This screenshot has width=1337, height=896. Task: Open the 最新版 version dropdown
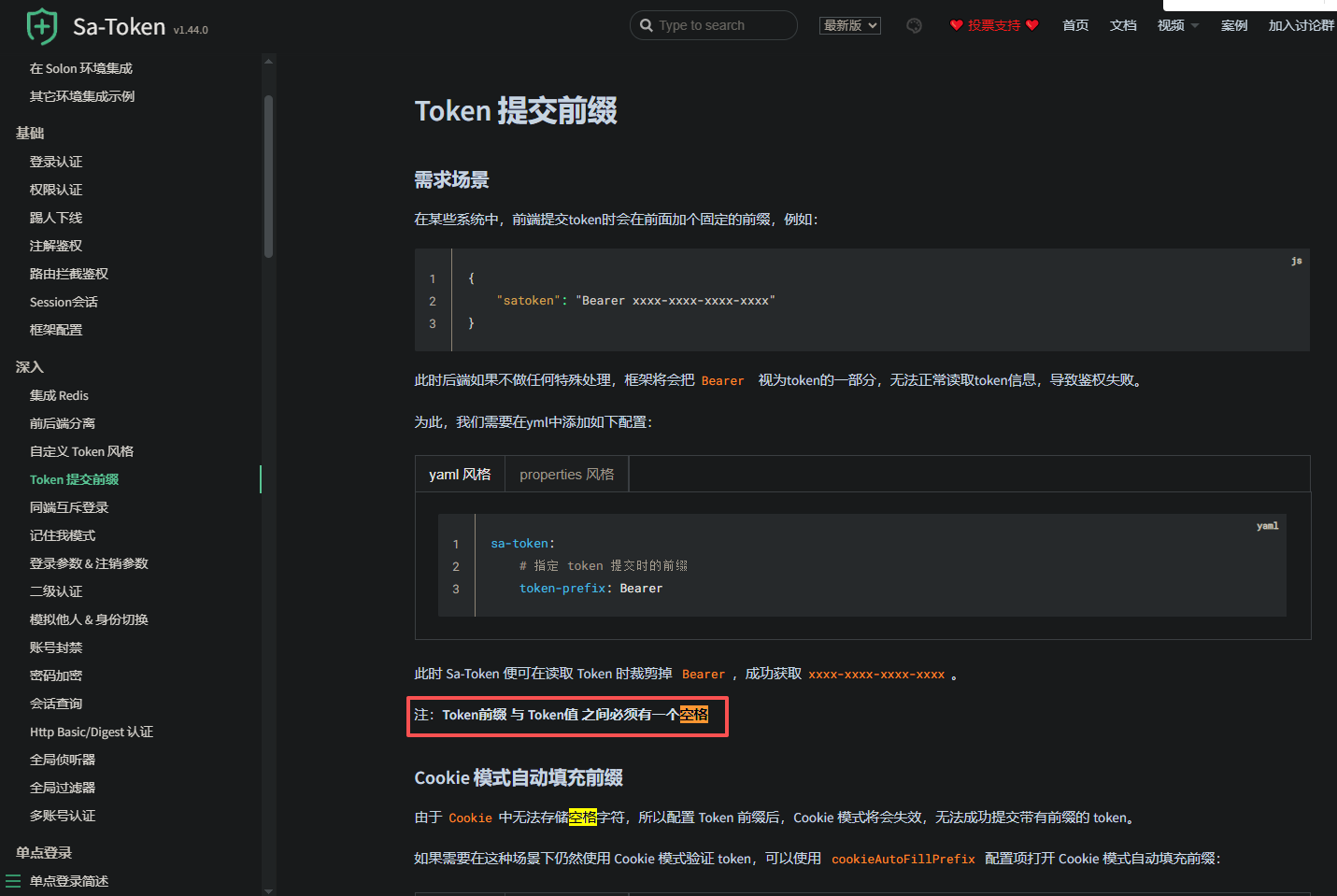850,25
